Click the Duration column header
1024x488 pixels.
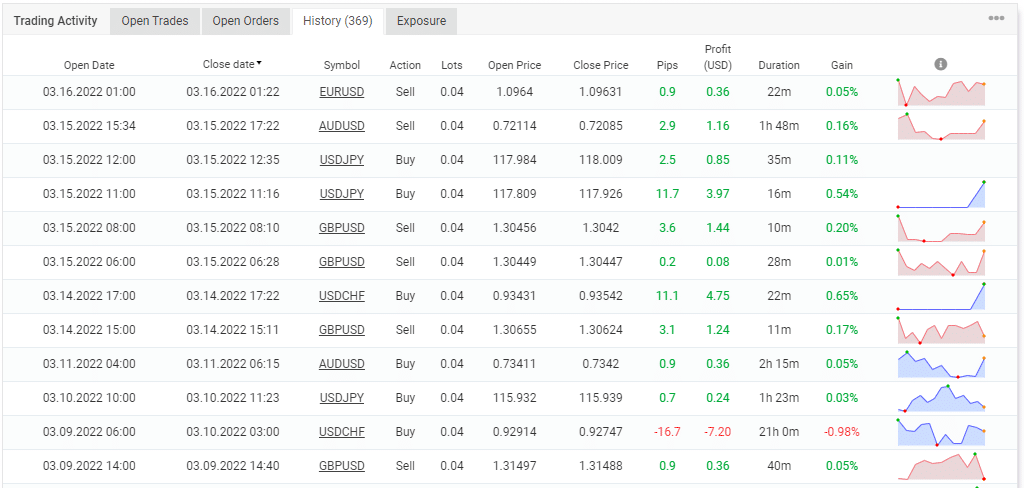pos(779,65)
